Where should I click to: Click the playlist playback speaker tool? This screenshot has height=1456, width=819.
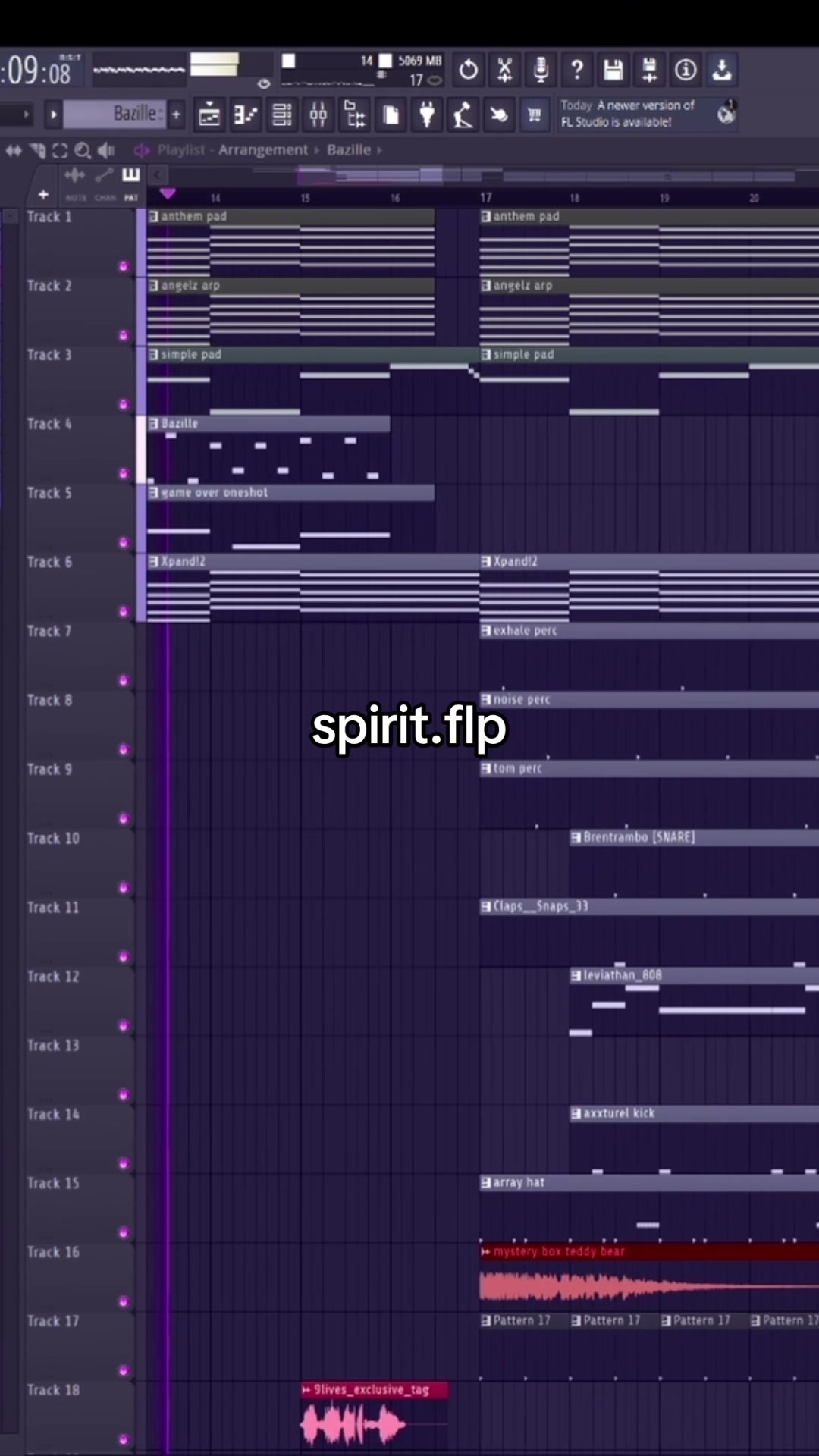click(x=106, y=150)
